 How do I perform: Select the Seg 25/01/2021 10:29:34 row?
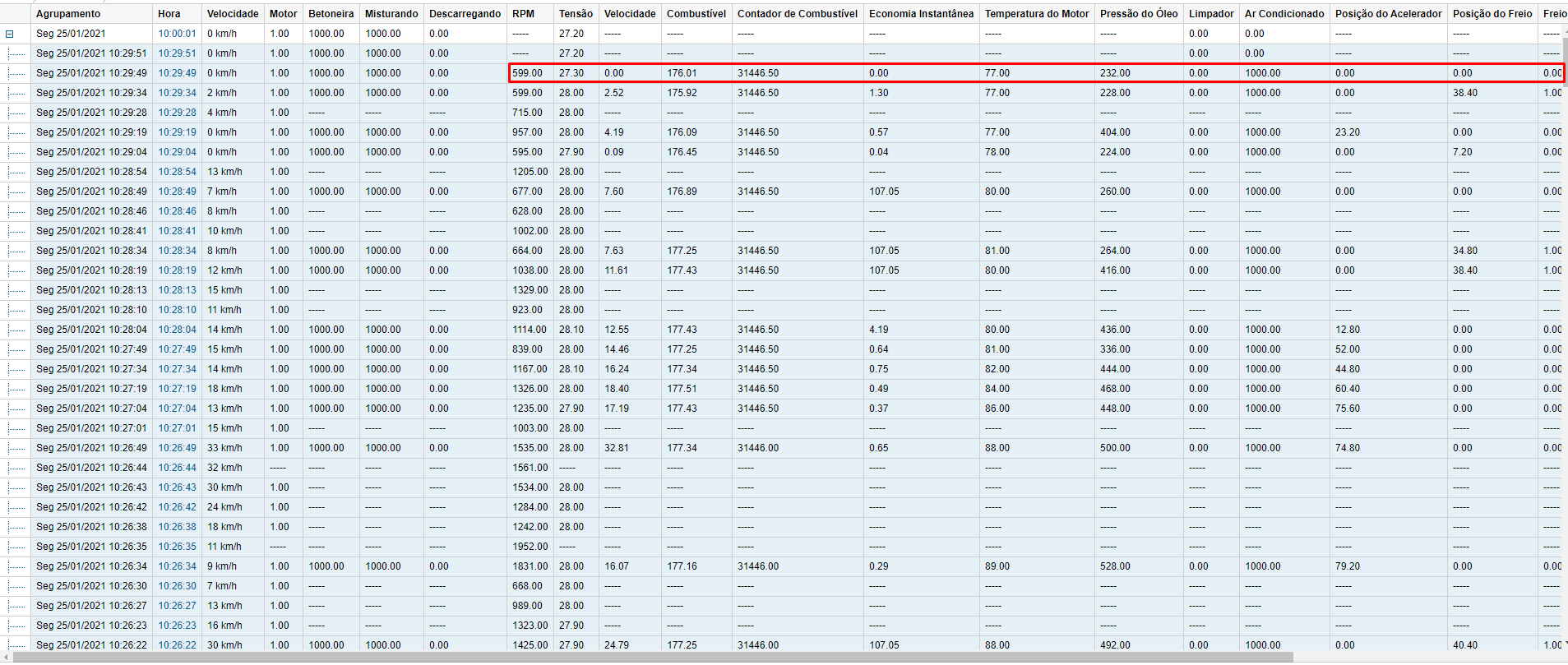click(x=91, y=93)
